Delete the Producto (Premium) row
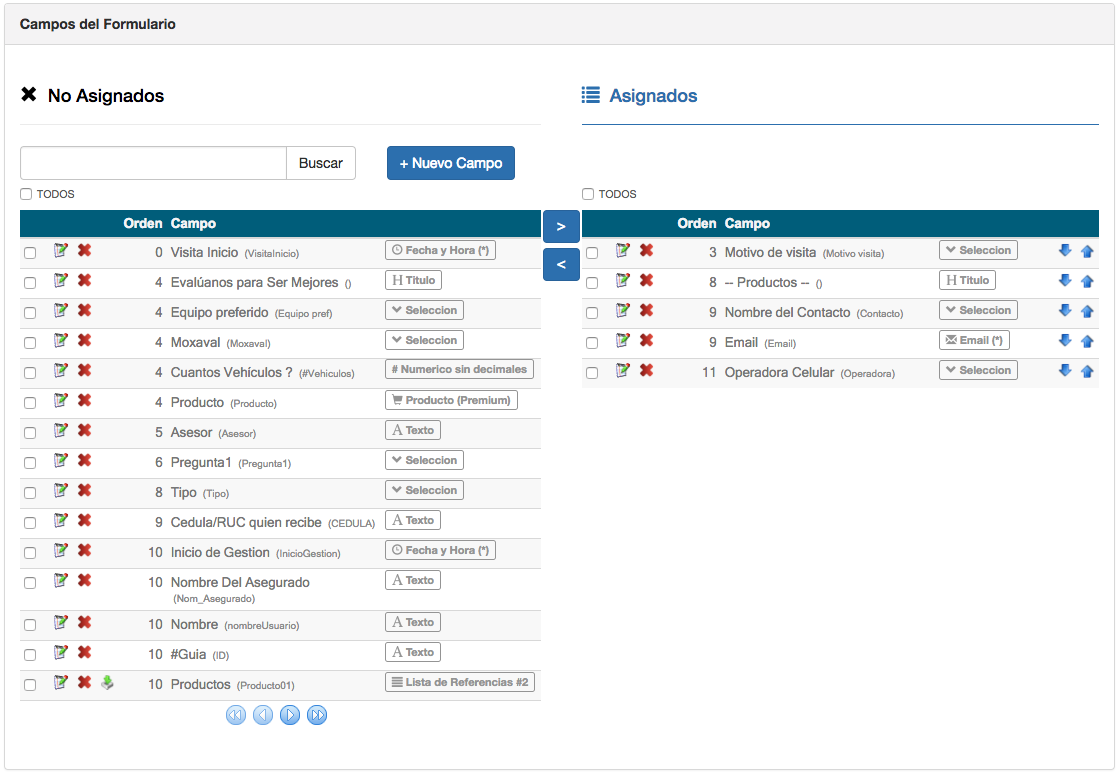This screenshot has height=775, width=1120. tap(84, 400)
